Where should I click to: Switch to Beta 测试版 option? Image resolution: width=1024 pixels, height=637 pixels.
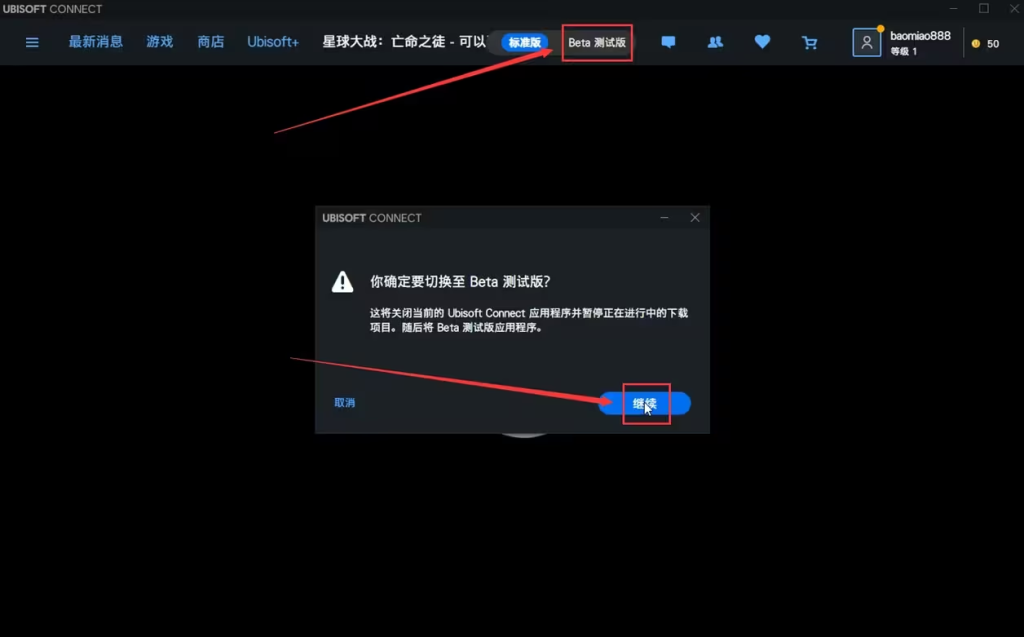coord(597,42)
